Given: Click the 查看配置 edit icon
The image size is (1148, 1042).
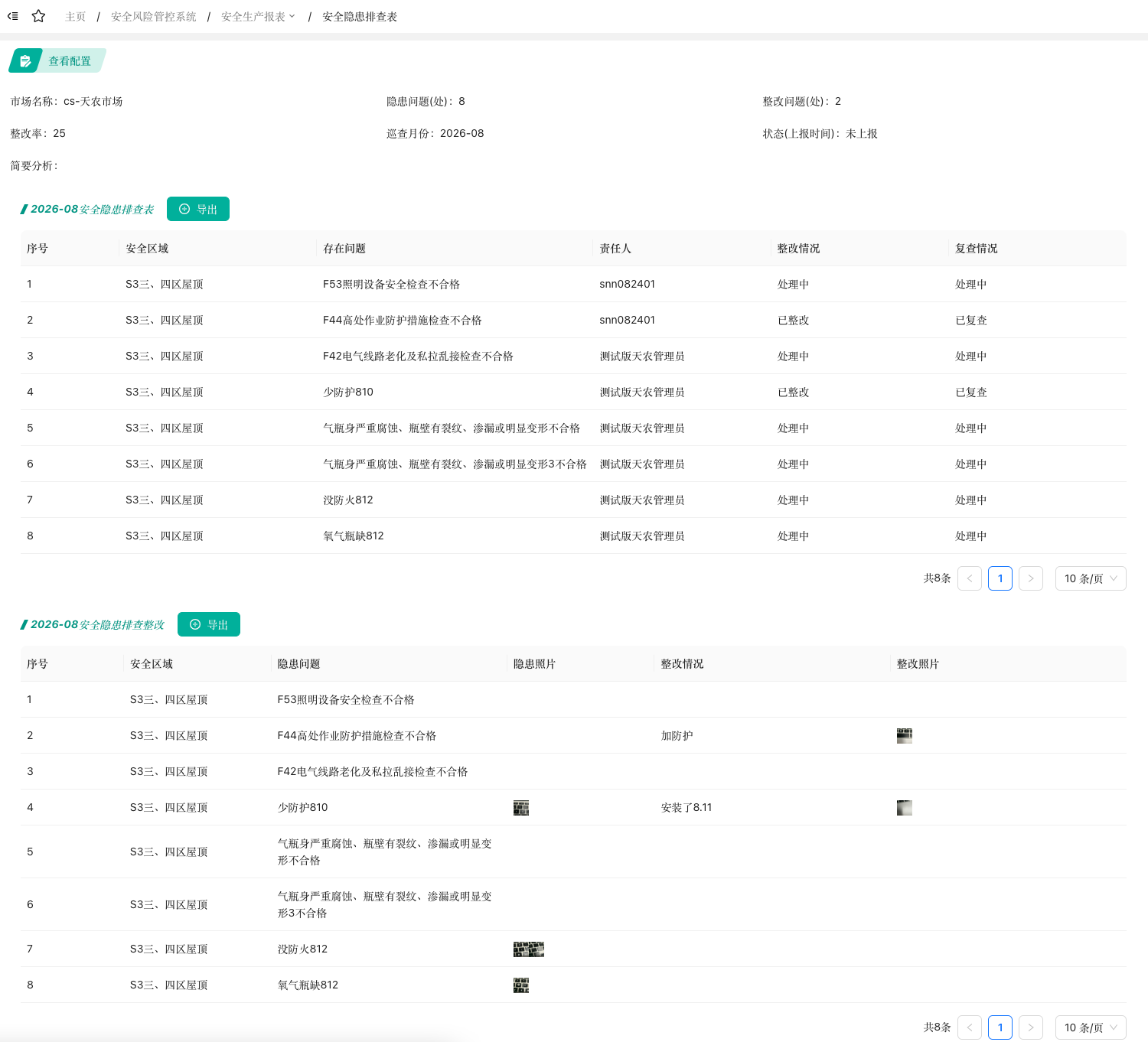Looking at the screenshot, I should pyautogui.click(x=25, y=61).
